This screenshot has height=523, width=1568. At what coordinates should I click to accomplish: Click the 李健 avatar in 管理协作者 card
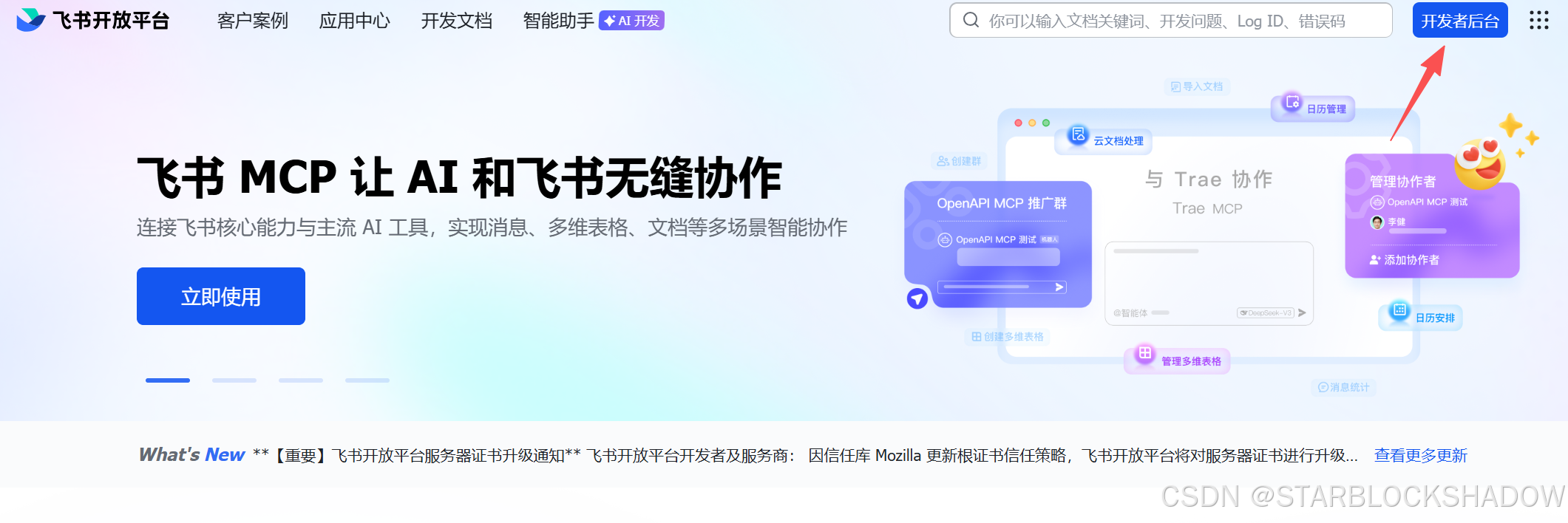point(1377,222)
